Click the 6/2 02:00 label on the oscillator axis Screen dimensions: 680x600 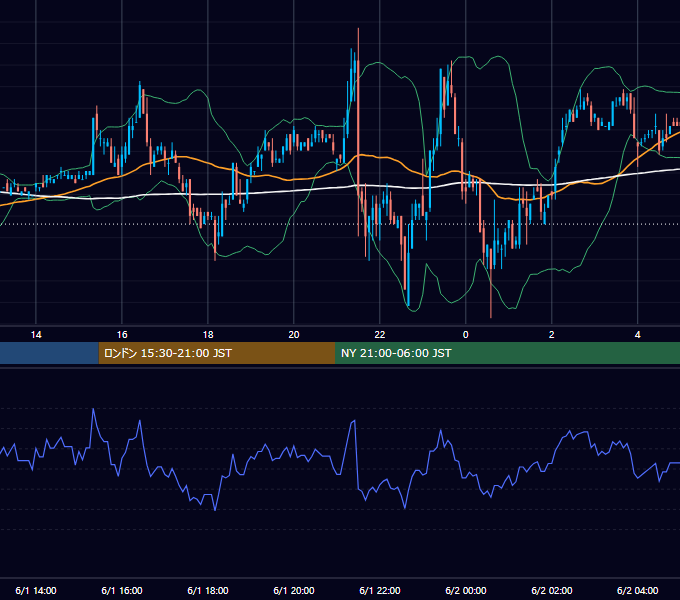551,590
